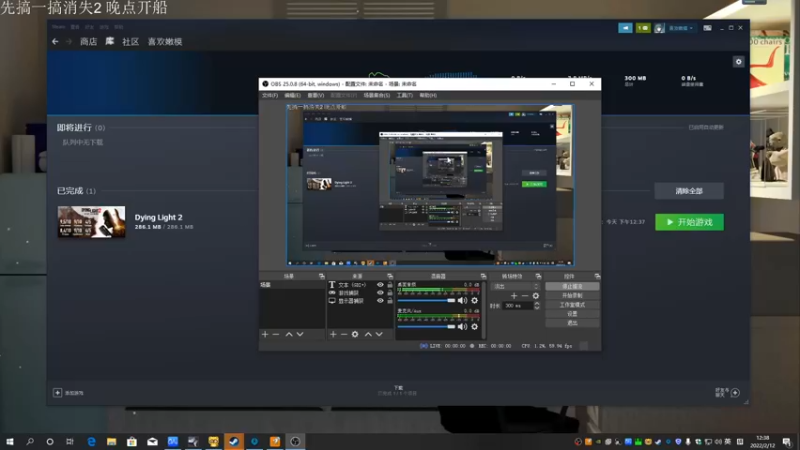Image resolution: width=800 pixels, height=450 pixels.
Task: Open Steam 商店 store tab
Action: click(88, 41)
